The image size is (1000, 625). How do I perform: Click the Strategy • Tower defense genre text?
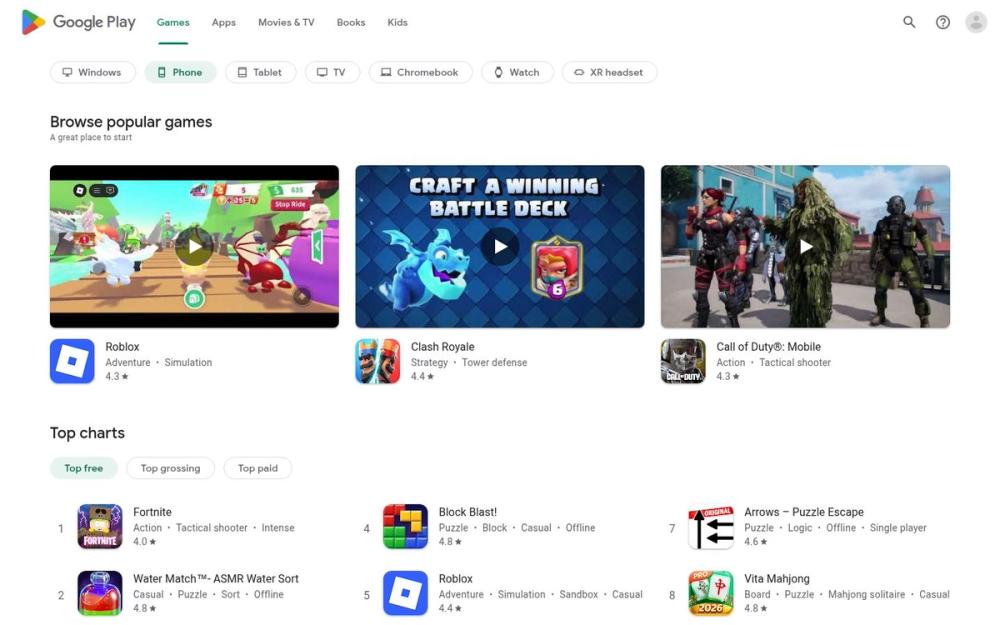click(x=469, y=362)
